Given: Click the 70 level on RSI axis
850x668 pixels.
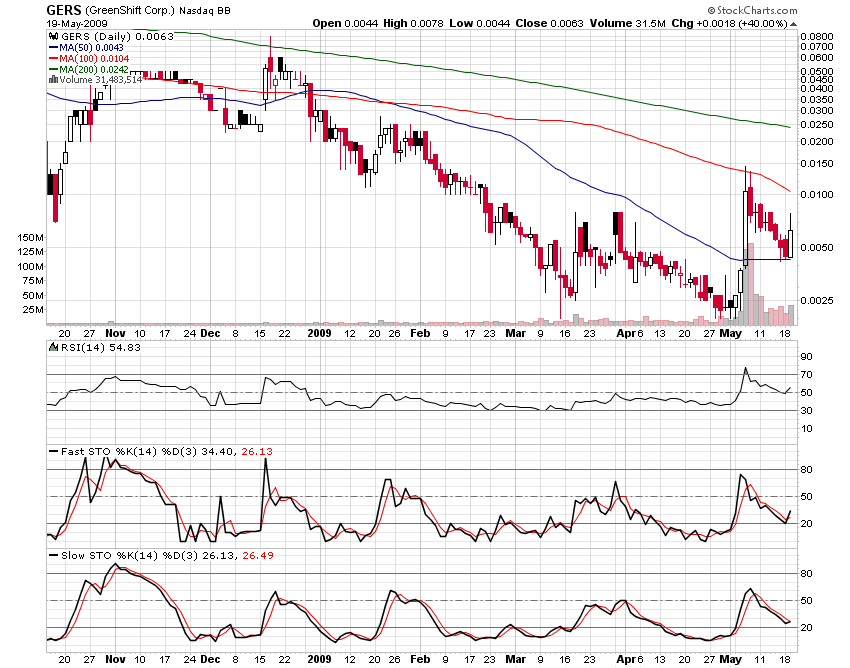Looking at the screenshot, I should 807,375.
